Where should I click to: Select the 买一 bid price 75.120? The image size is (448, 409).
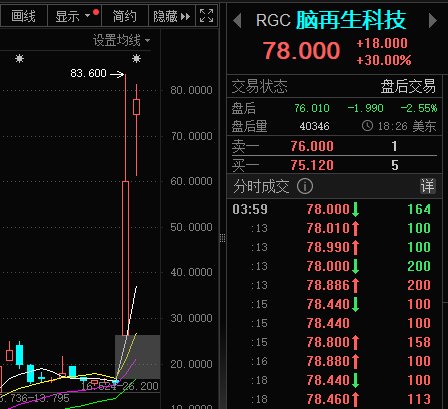click(x=312, y=165)
